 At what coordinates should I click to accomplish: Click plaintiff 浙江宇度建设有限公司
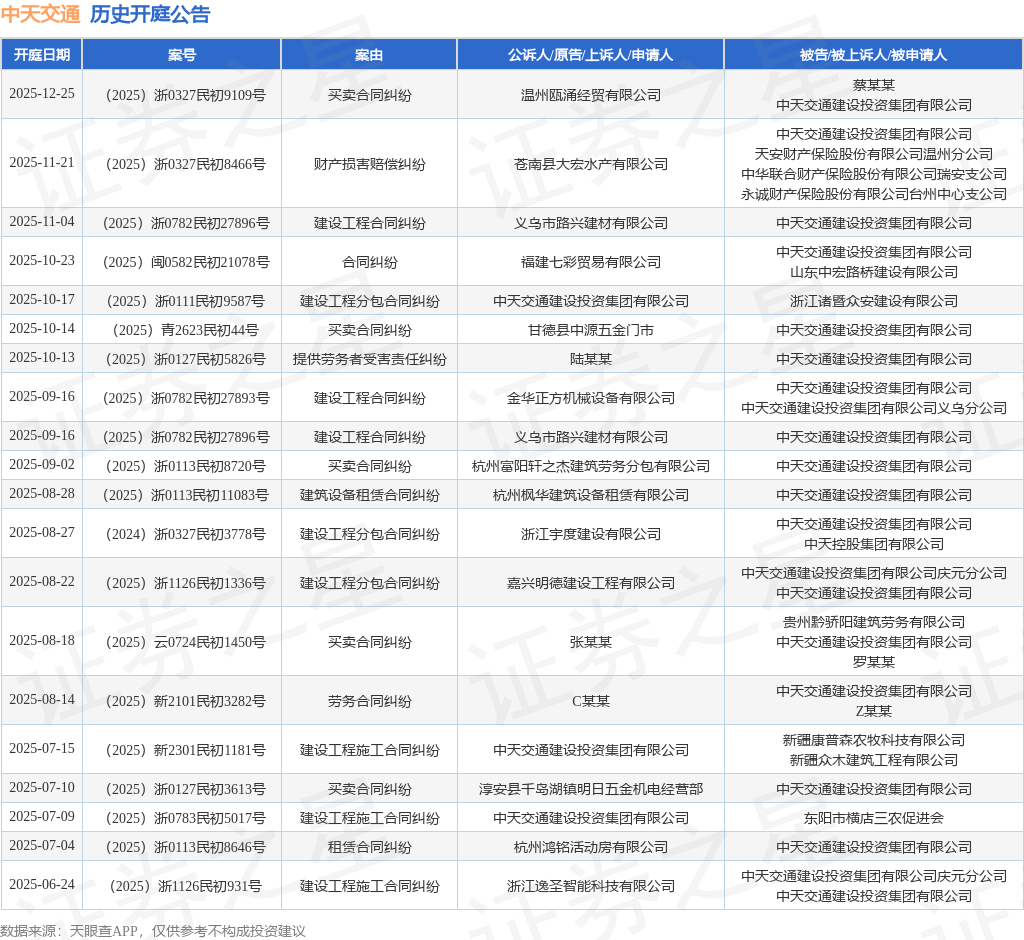pyautogui.click(x=590, y=534)
